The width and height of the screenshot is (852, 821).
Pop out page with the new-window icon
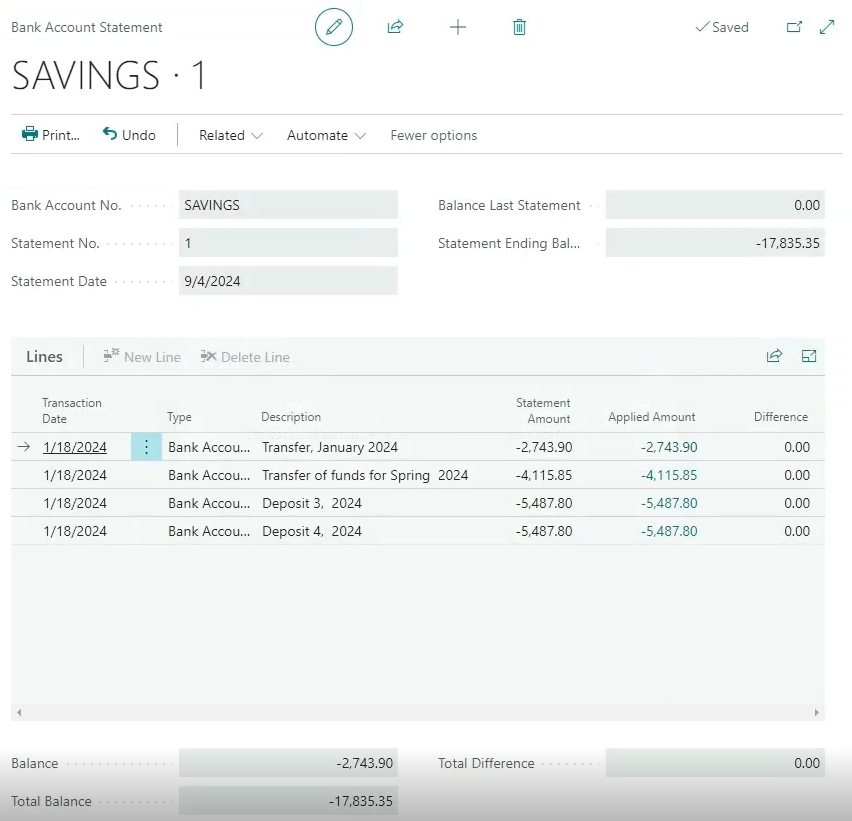794,27
